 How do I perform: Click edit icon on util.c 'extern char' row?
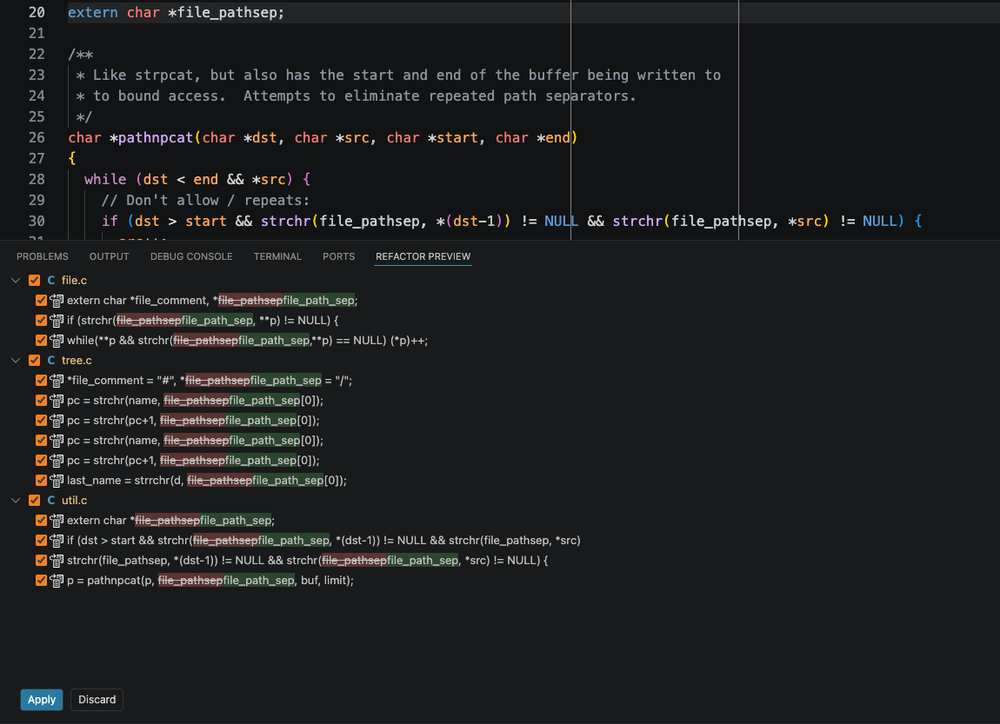[57, 521]
